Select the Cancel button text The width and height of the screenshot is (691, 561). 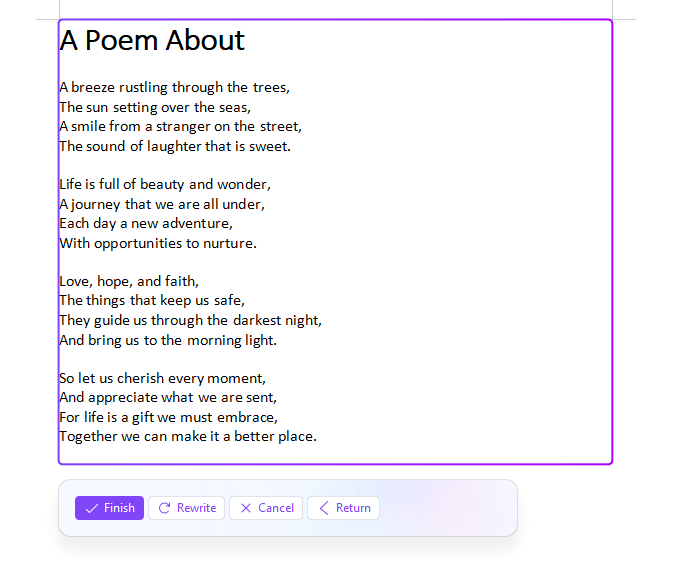[x=276, y=508]
